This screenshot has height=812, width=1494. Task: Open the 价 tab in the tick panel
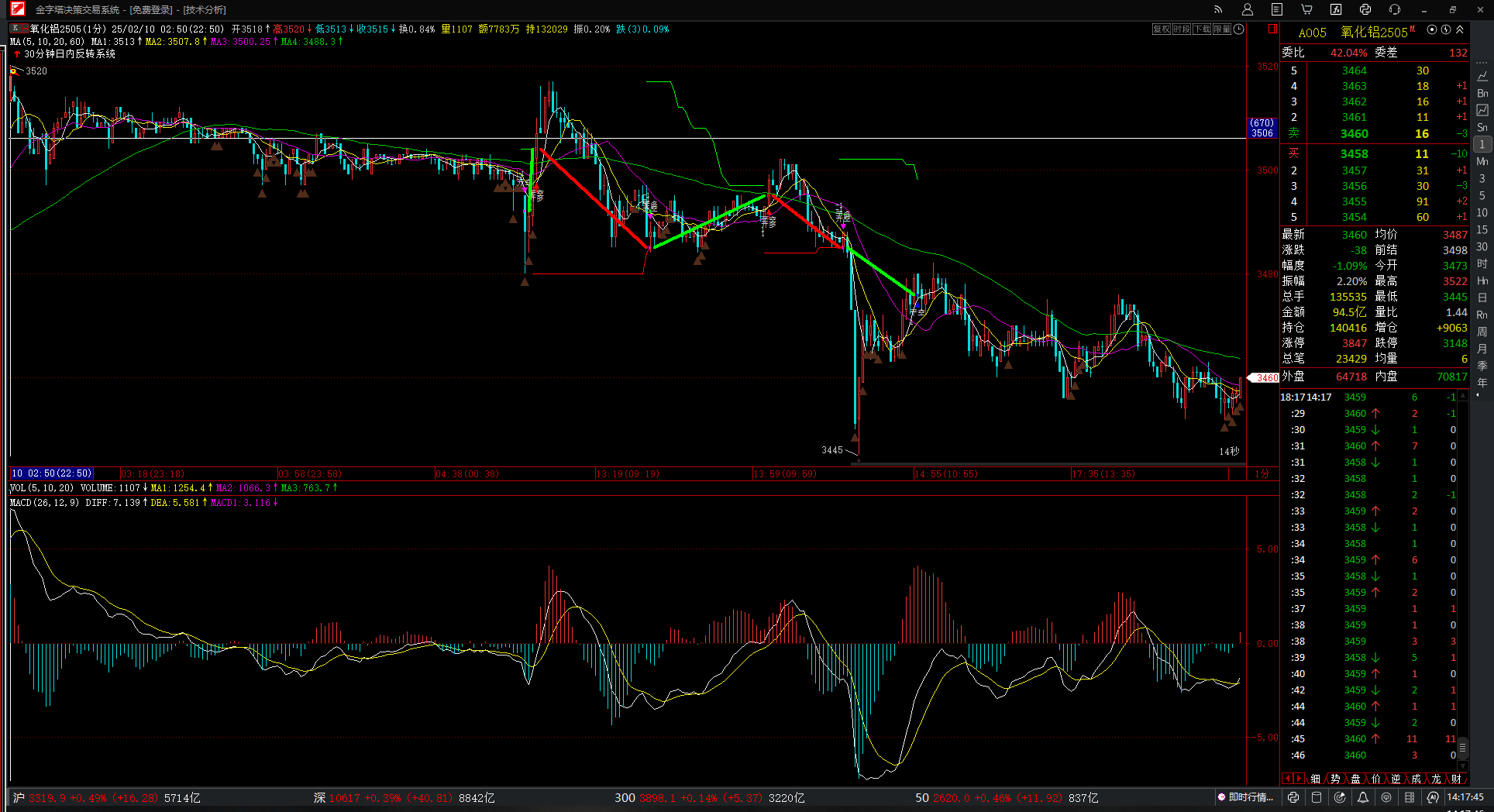click(1375, 779)
